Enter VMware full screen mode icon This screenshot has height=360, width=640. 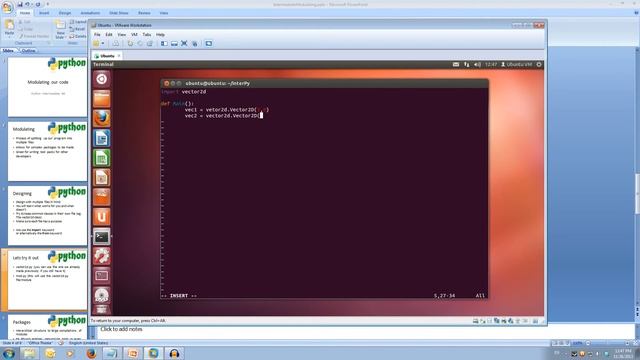tap(184, 43)
